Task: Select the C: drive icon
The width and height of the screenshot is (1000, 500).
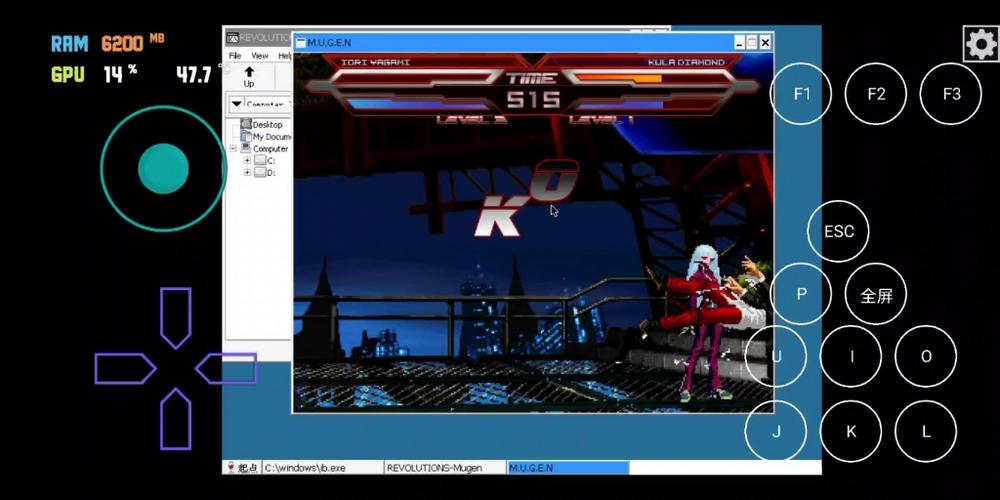Action: coord(260,161)
